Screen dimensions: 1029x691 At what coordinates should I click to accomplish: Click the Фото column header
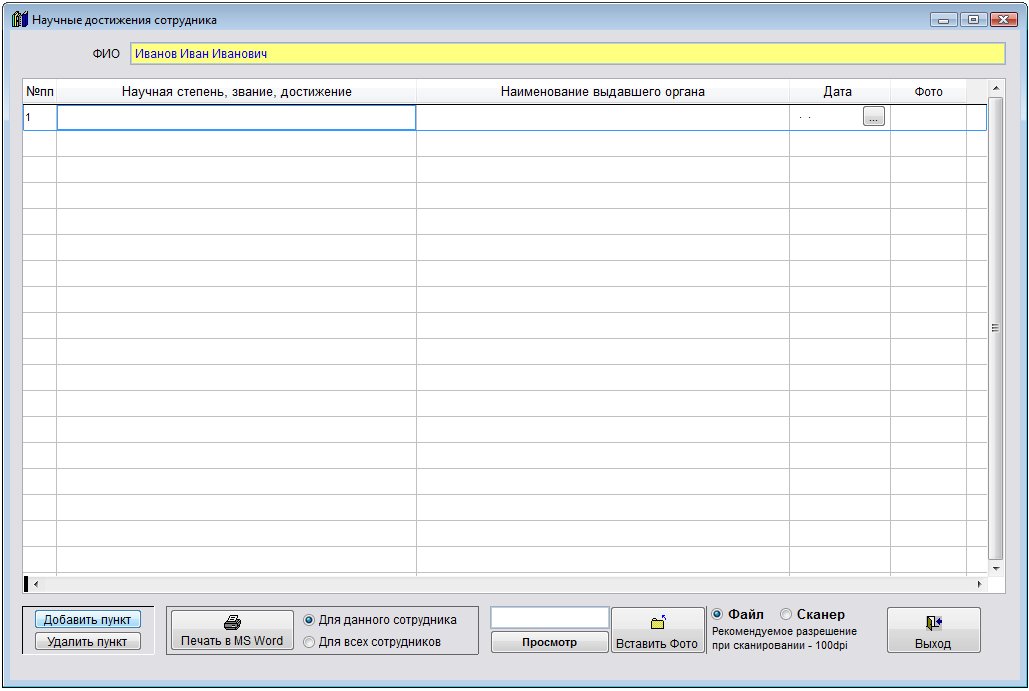[x=928, y=92]
